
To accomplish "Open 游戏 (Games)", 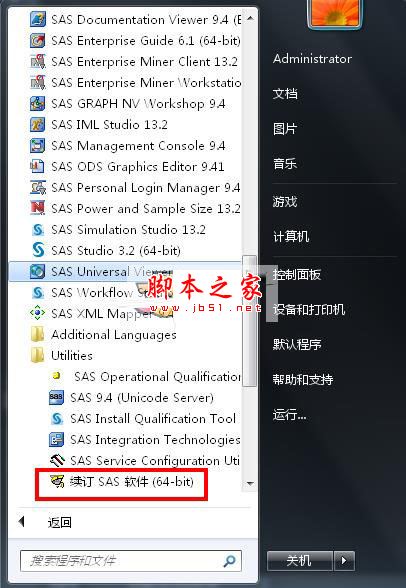I will (285, 201).
